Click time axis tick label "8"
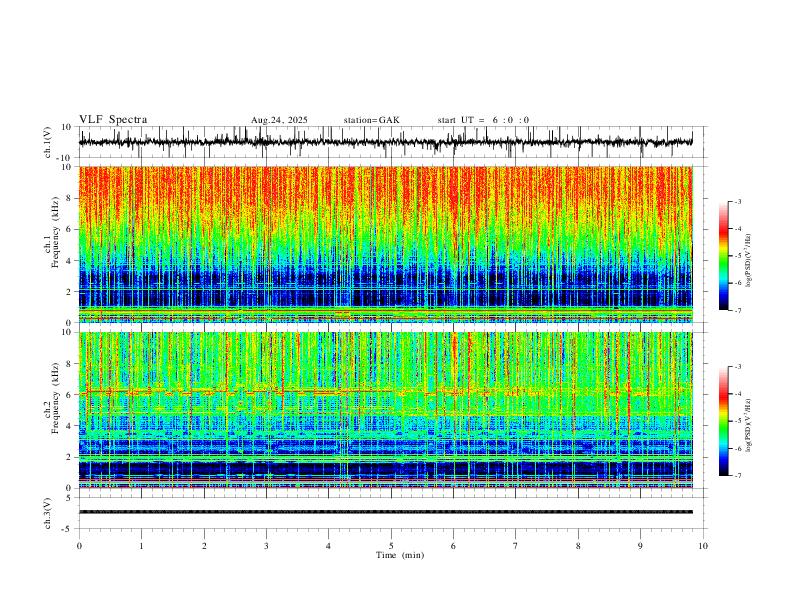This screenshot has height=612, width=792. pyautogui.click(x=578, y=546)
